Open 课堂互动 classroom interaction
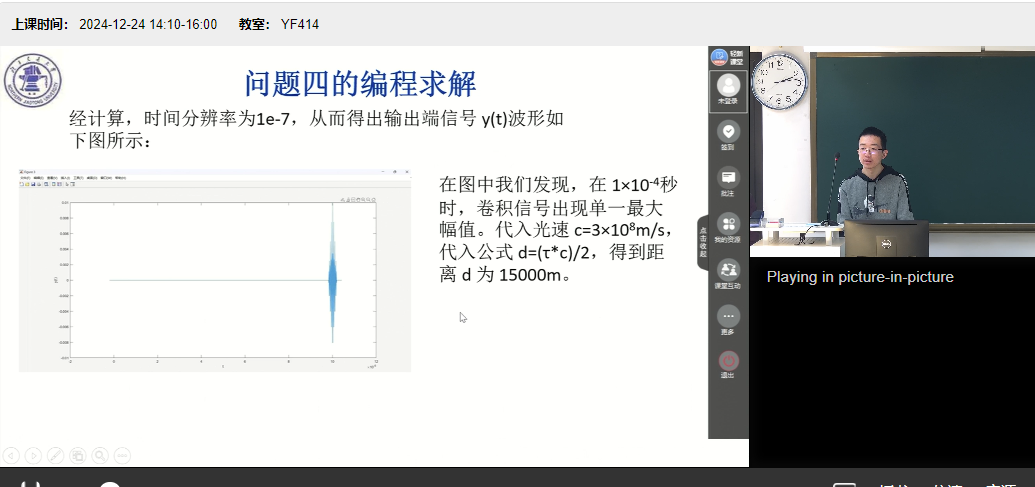This screenshot has width=1035, height=487. 728,272
